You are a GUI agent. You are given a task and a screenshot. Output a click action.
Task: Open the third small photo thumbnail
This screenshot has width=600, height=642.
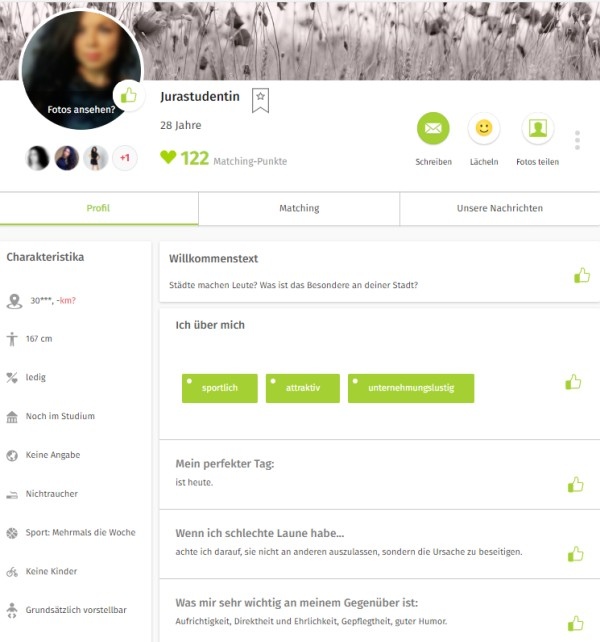pos(95,158)
